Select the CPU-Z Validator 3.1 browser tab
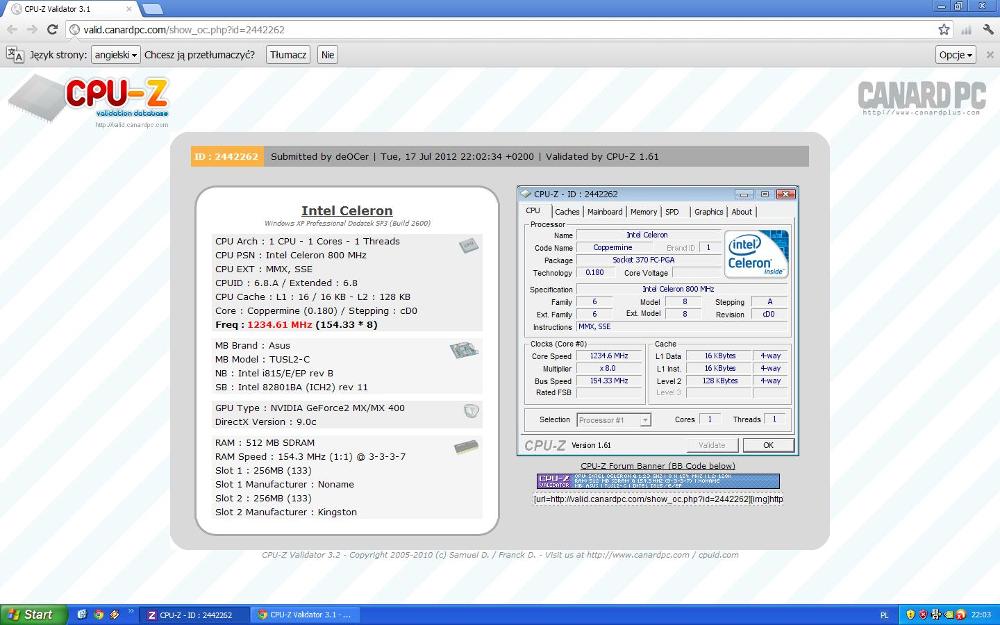This screenshot has width=1000, height=625. 70,9
